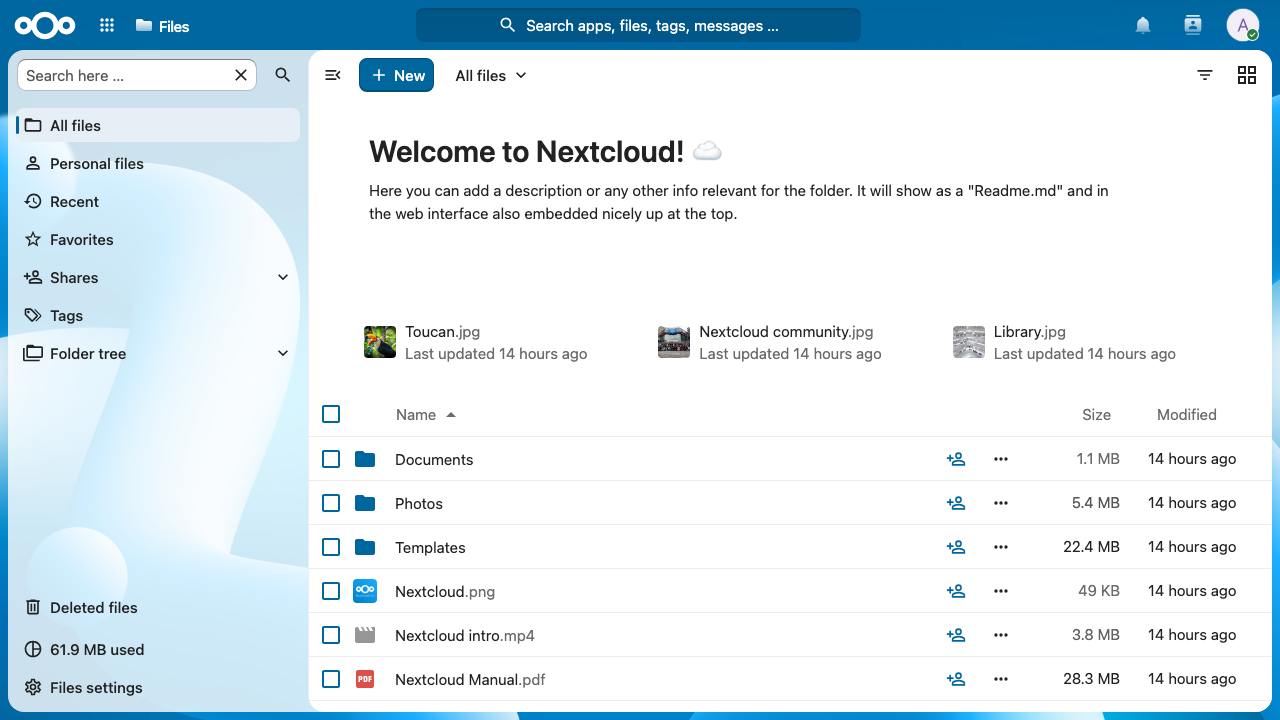Click the Nextcloud logo in the header

pyautogui.click(x=45, y=26)
